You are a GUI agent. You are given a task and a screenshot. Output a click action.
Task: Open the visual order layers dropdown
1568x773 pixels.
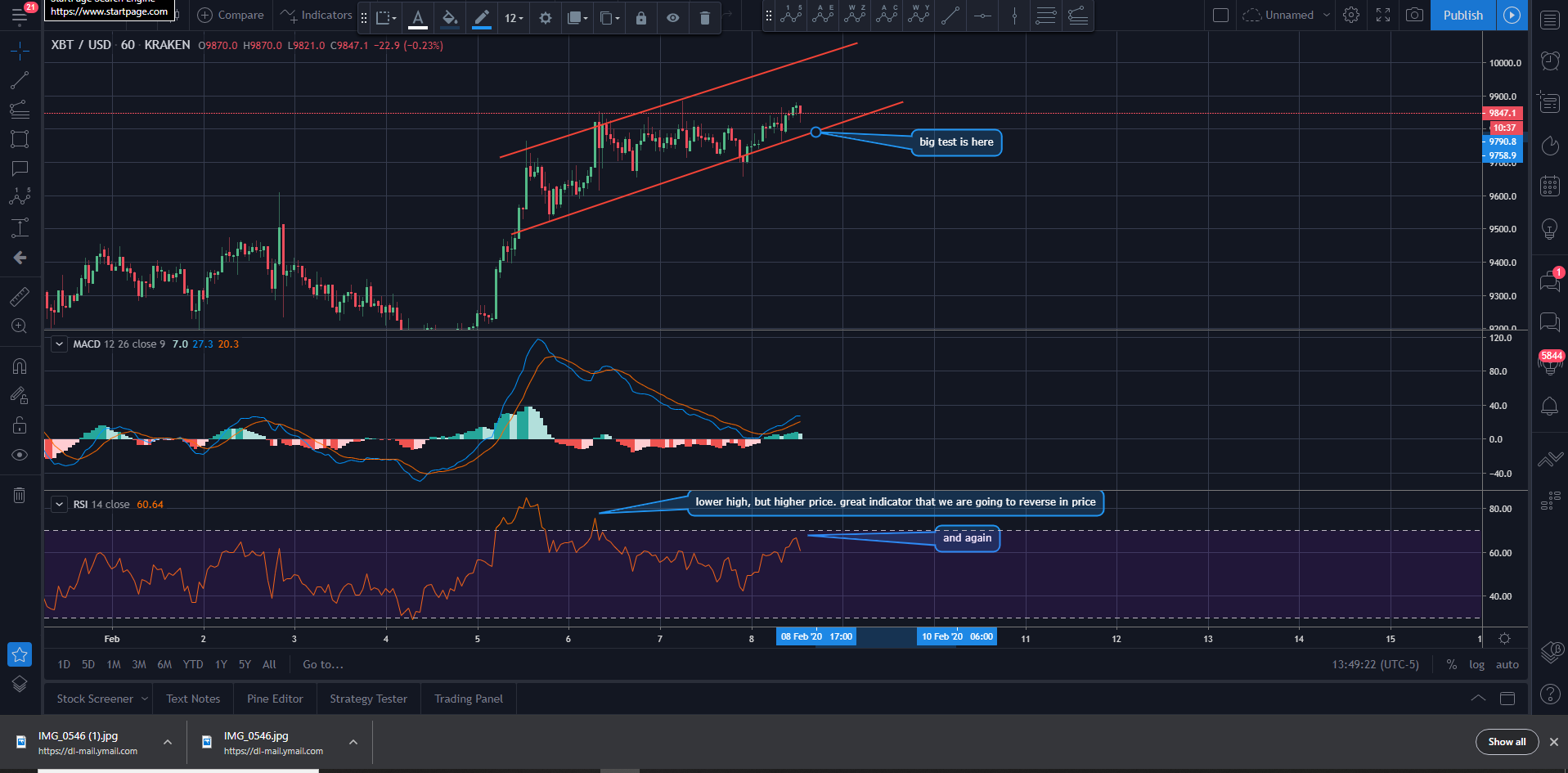(x=577, y=17)
